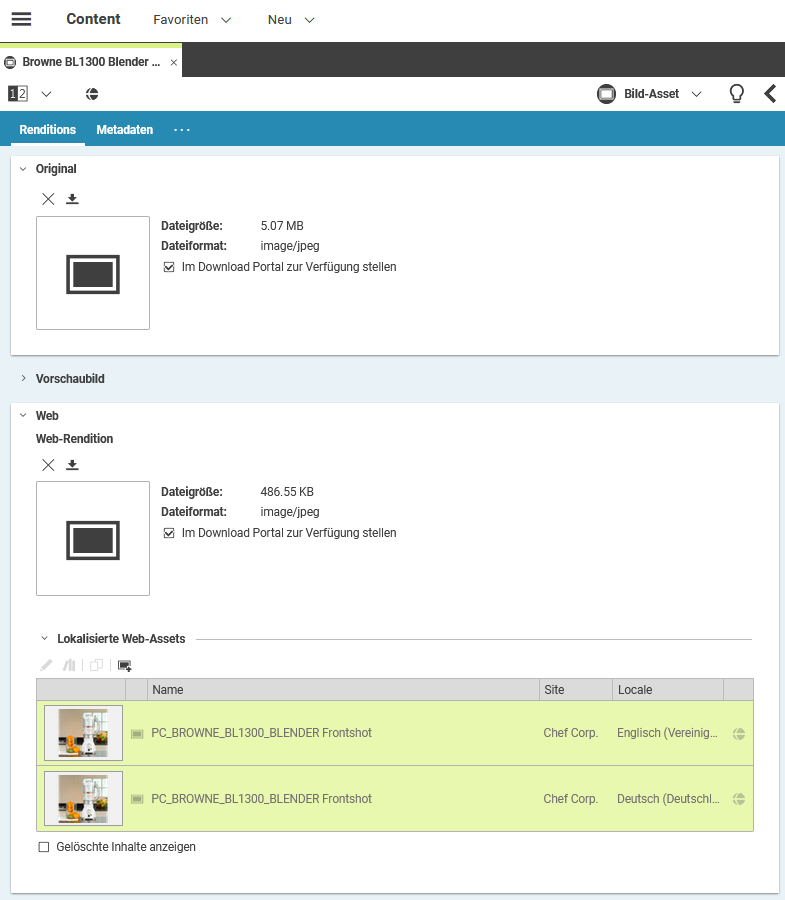Click the Englisch asset blender thumbnail

tap(83, 733)
